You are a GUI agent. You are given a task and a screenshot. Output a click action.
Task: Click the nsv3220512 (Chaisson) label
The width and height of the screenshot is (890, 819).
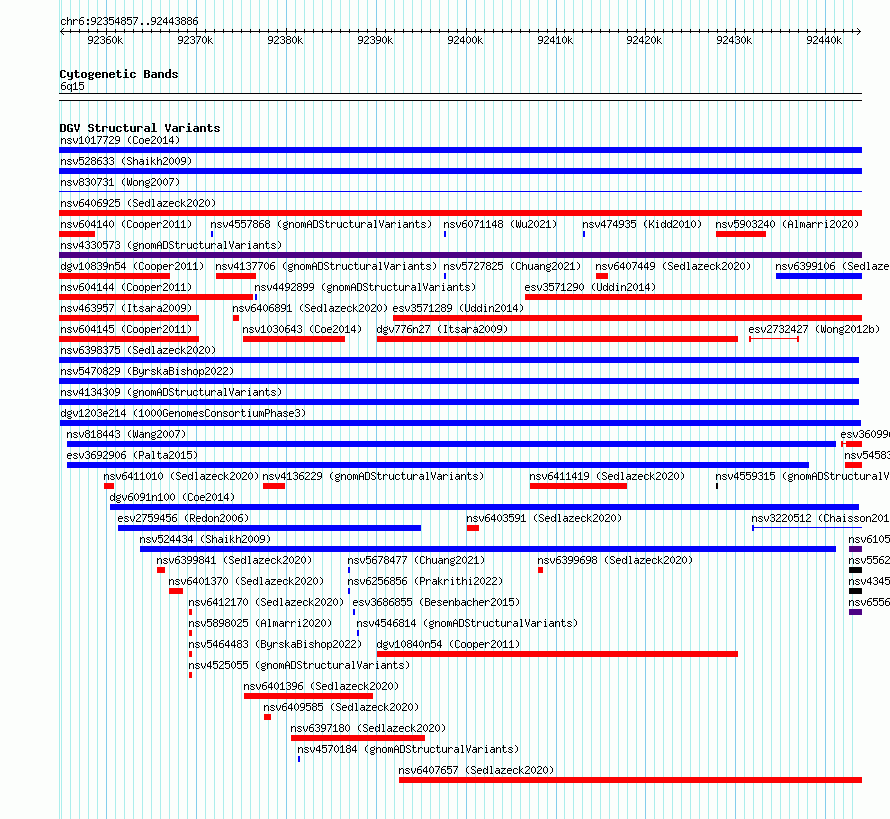[820, 518]
